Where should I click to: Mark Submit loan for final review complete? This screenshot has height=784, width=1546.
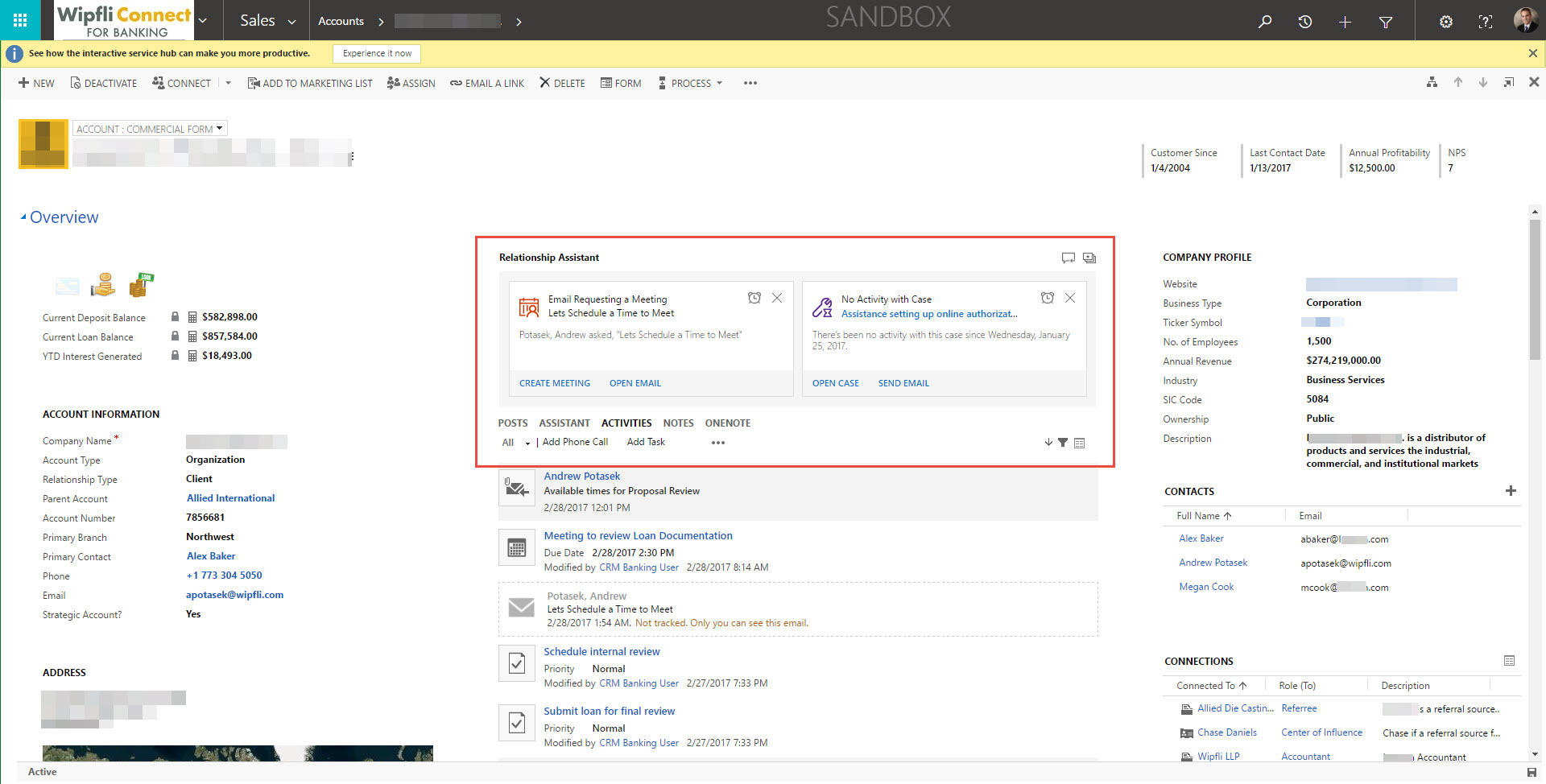[x=517, y=724]
